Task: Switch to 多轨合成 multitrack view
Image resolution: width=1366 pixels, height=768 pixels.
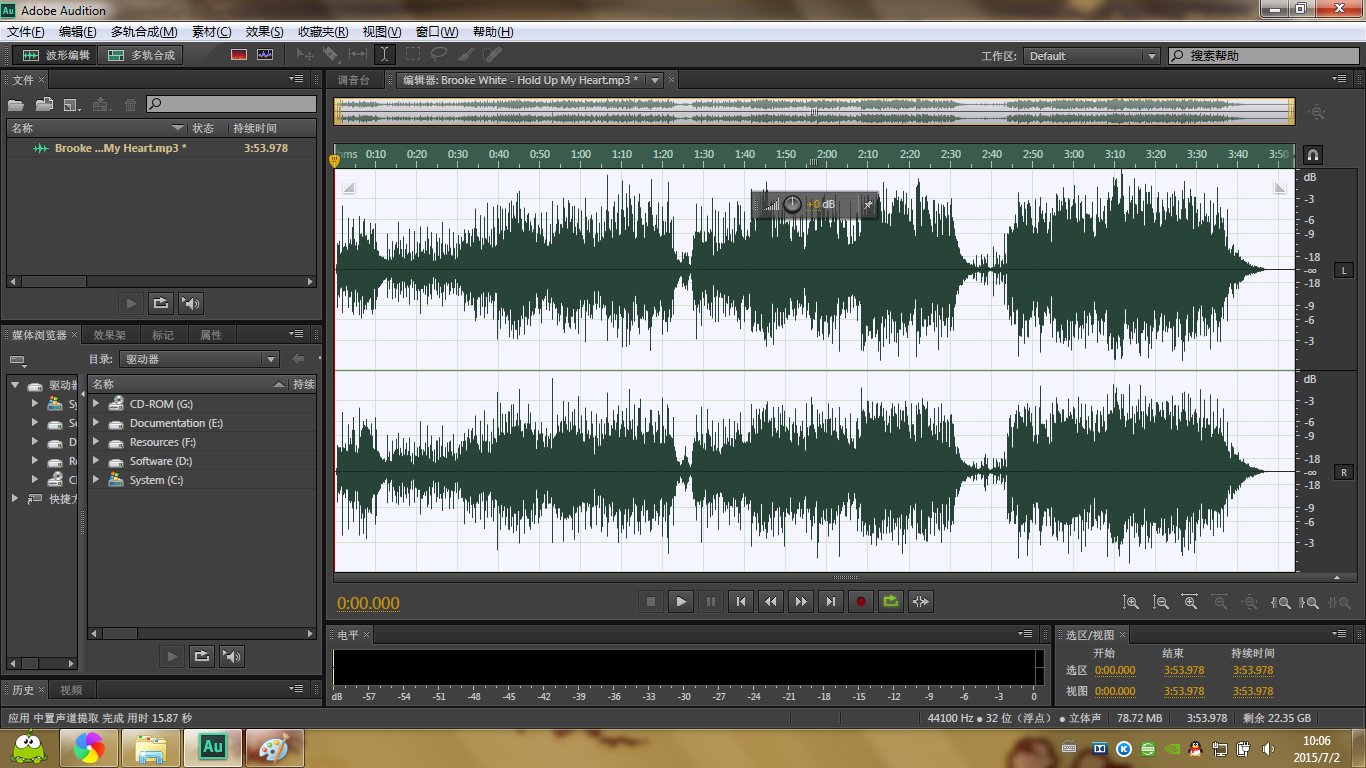Action: tap(142, 55)
